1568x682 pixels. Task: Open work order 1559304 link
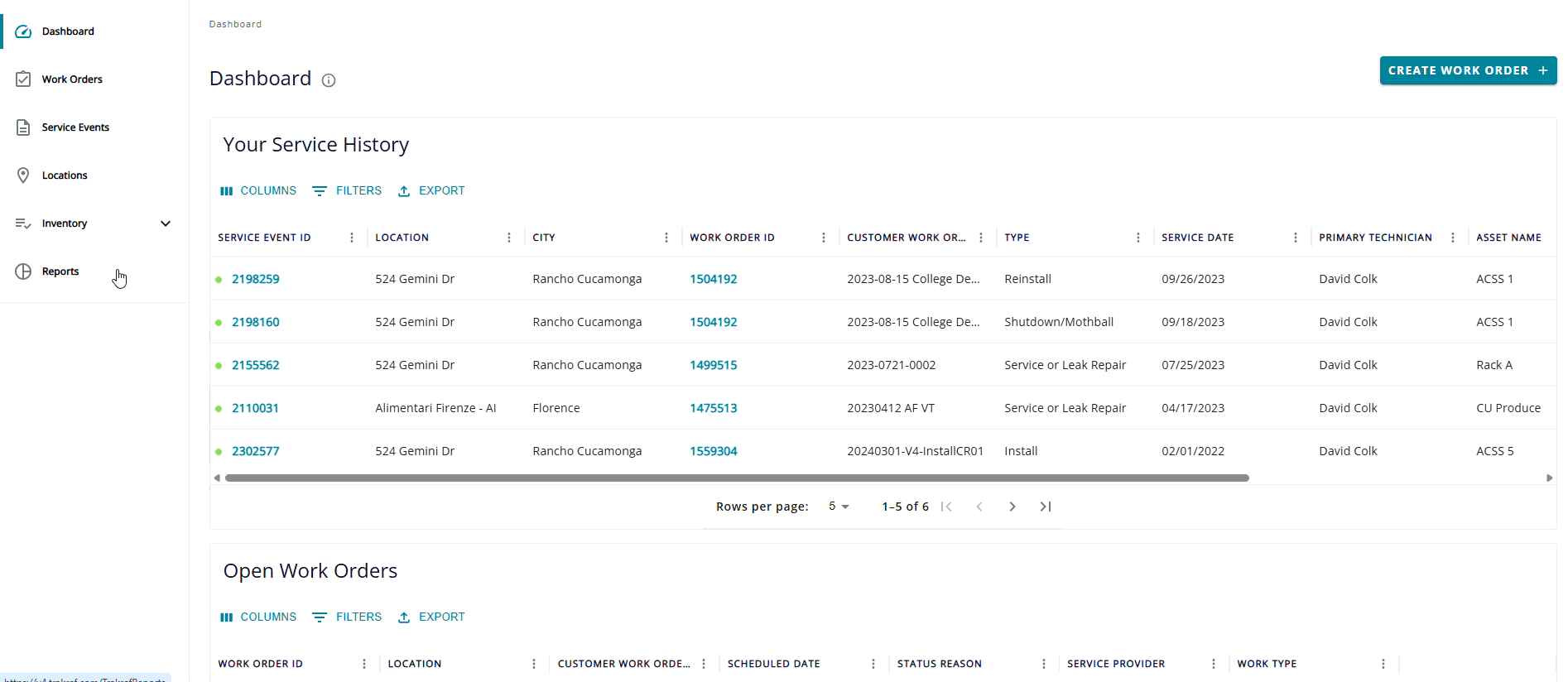pyautogui.click(x=714, y=451)
